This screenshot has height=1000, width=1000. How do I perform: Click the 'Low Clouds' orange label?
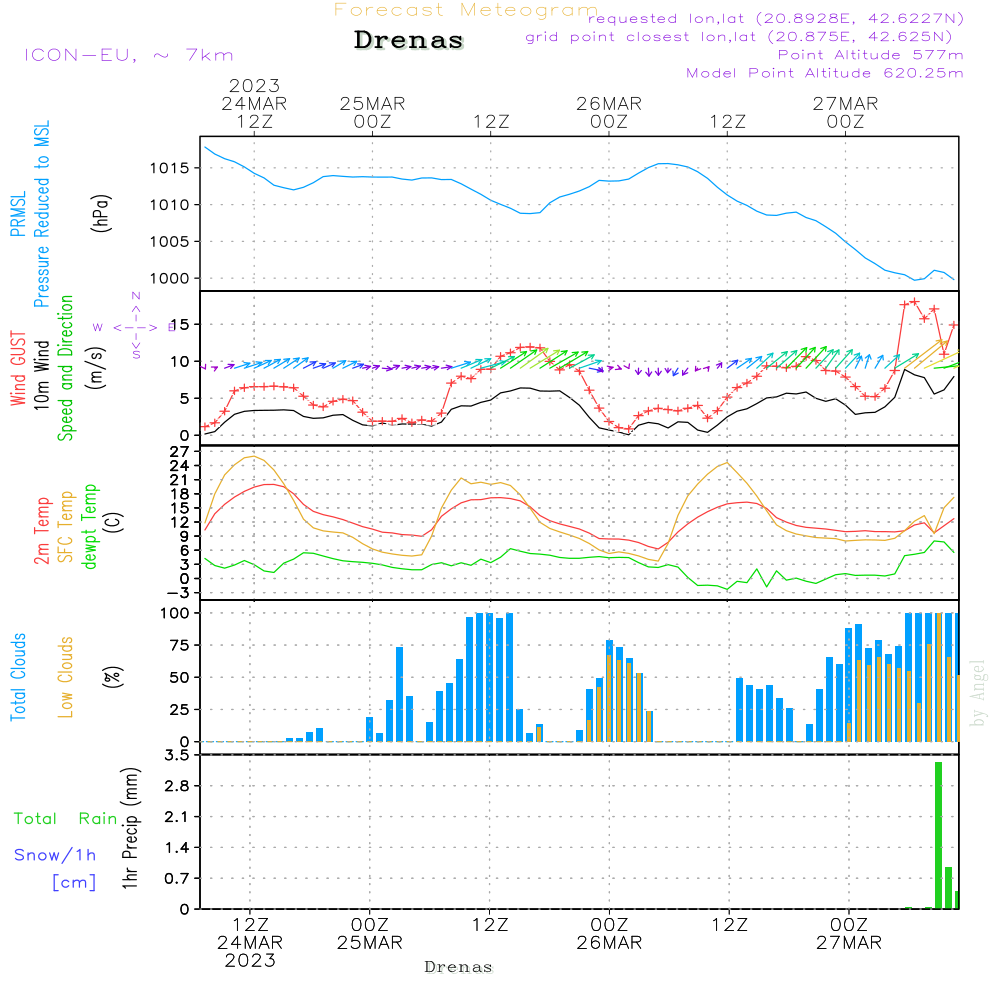click(66, 677)
